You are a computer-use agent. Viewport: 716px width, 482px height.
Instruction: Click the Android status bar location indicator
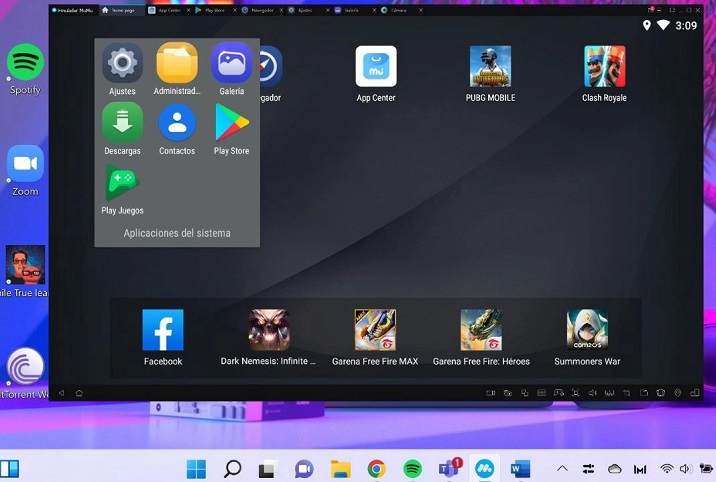point(647,26)
